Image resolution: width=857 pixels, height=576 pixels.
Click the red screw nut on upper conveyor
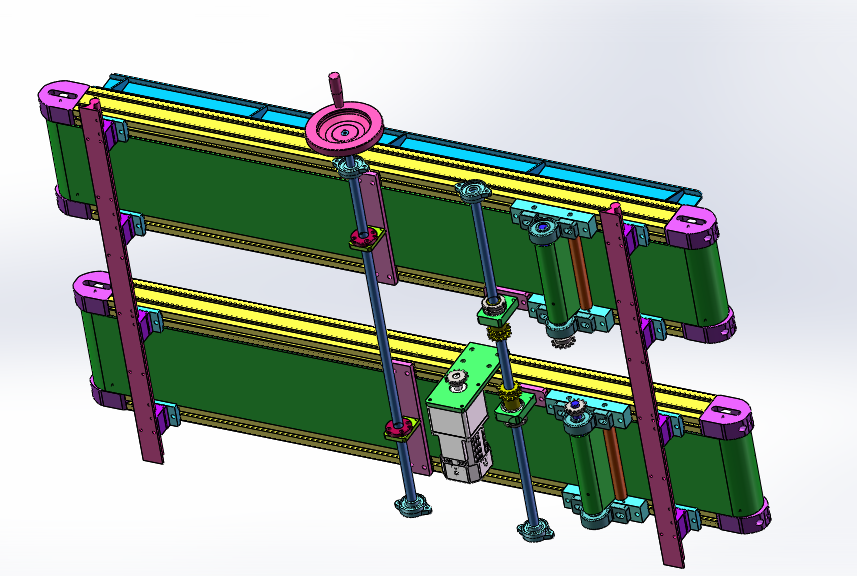click(x=361, y=238)
